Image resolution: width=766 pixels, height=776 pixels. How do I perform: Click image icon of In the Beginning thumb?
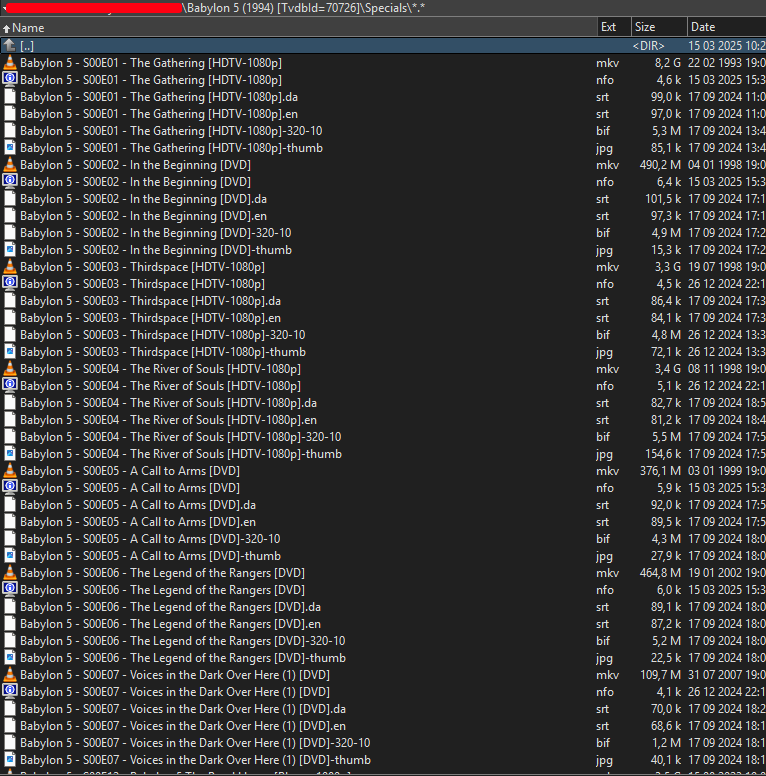9,250
